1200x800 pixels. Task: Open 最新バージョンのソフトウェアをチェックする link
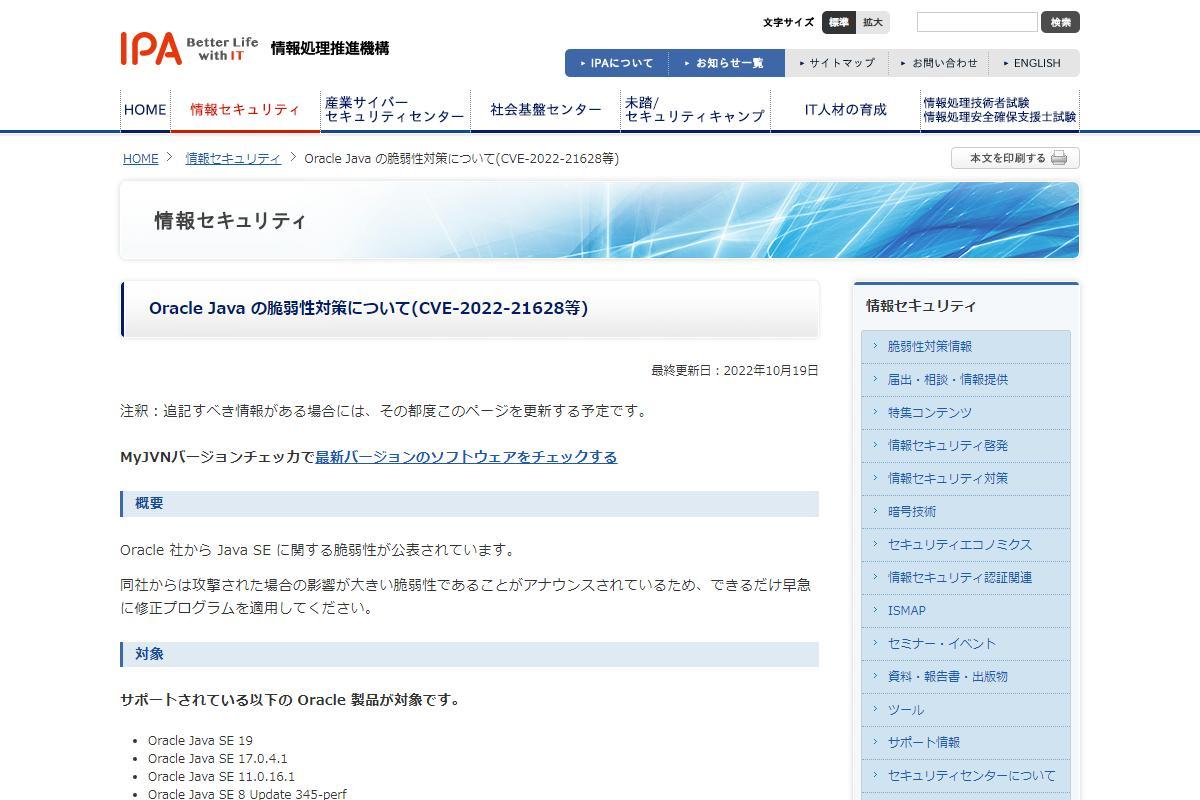pos(466,457)
